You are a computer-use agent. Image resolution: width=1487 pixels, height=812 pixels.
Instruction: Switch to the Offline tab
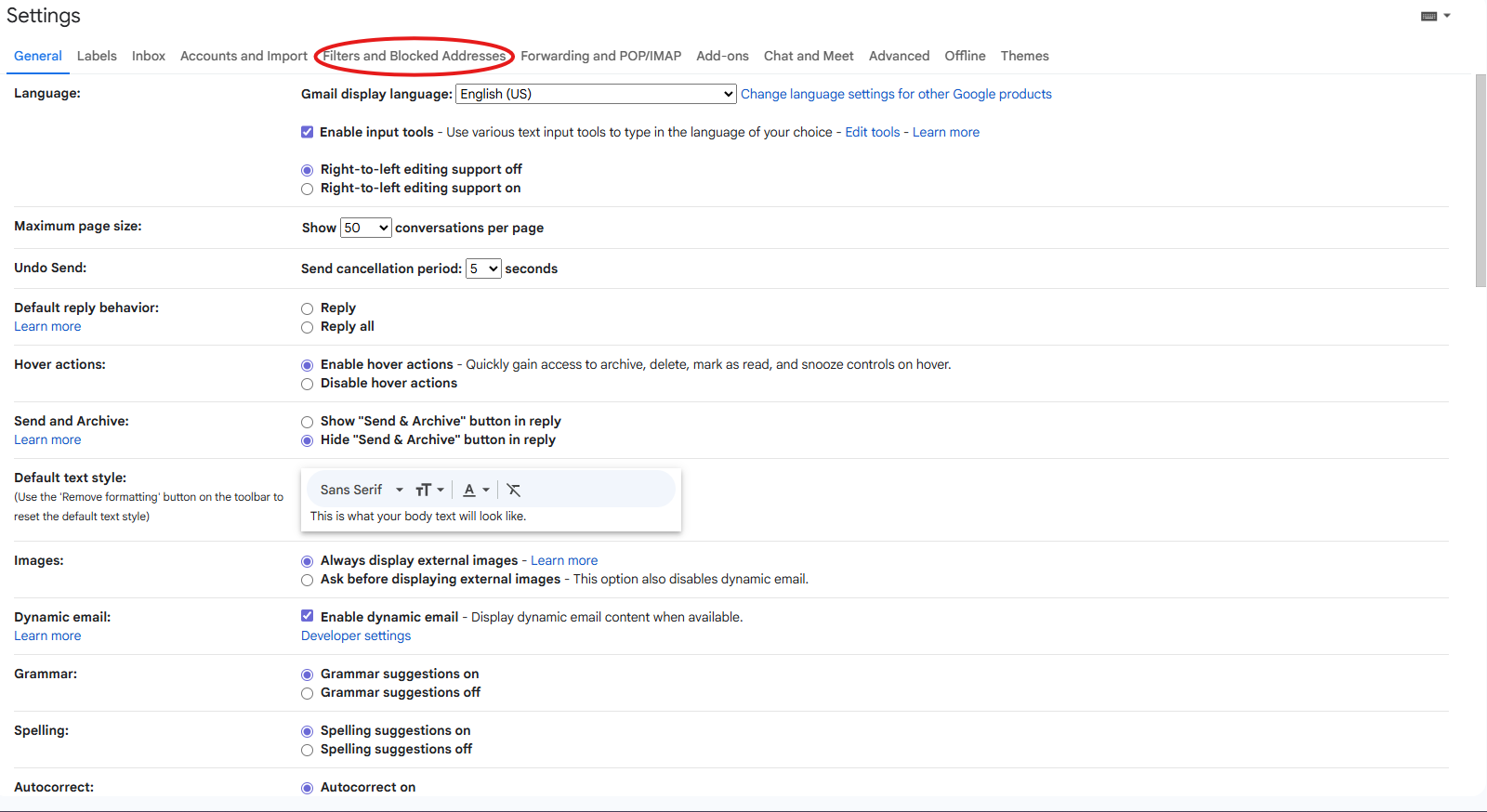pos(965,56)
